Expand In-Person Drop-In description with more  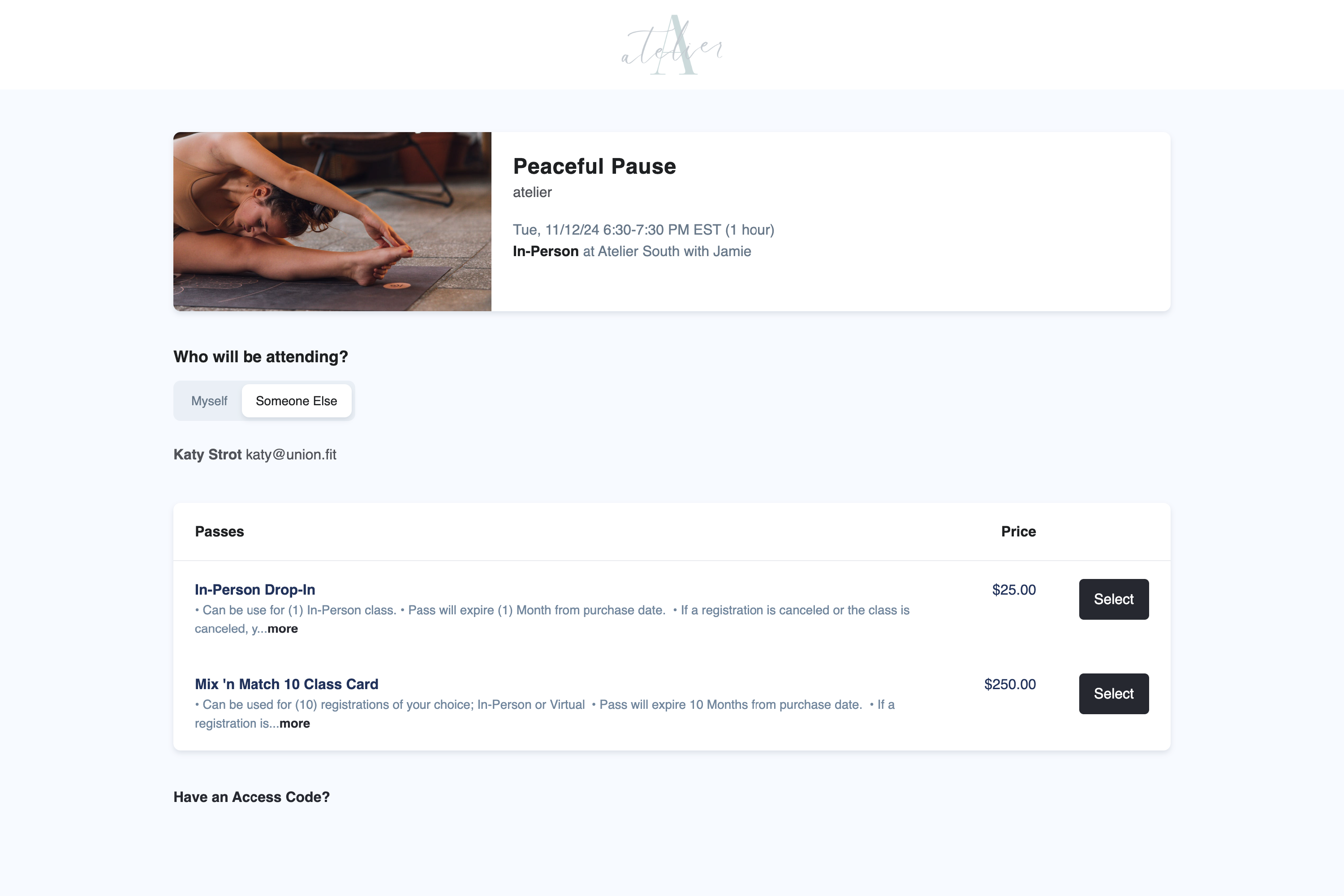pyautogui.click(x=282, y=629)
